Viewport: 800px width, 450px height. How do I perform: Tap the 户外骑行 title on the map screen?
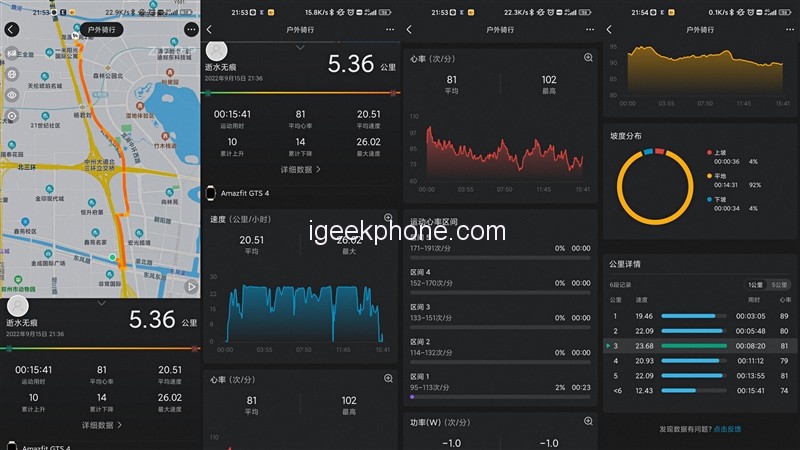click(100, 29)
